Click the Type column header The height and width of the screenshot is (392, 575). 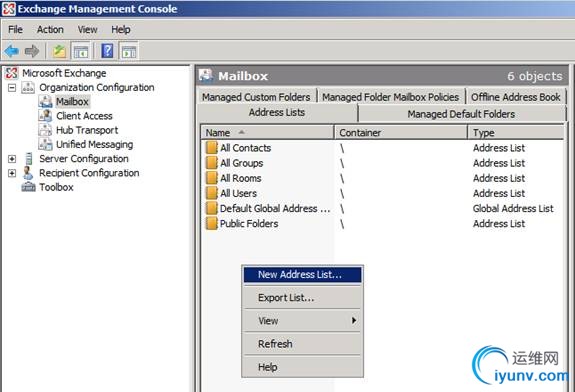point(516,132)
